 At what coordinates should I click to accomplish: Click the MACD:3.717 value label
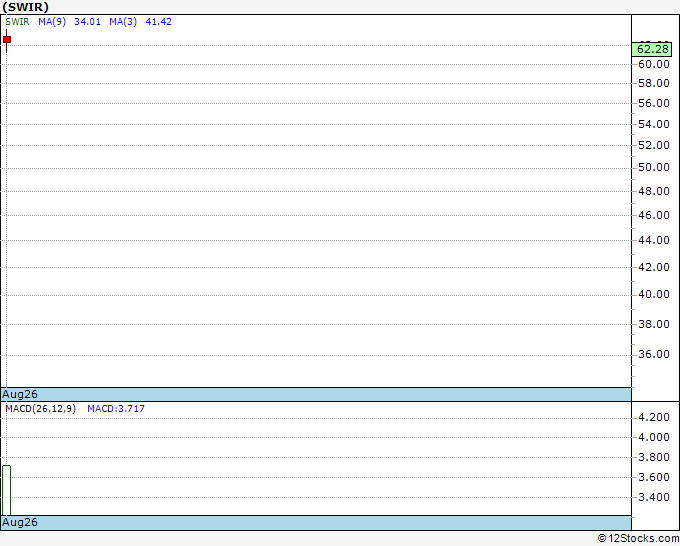(116, 409)
